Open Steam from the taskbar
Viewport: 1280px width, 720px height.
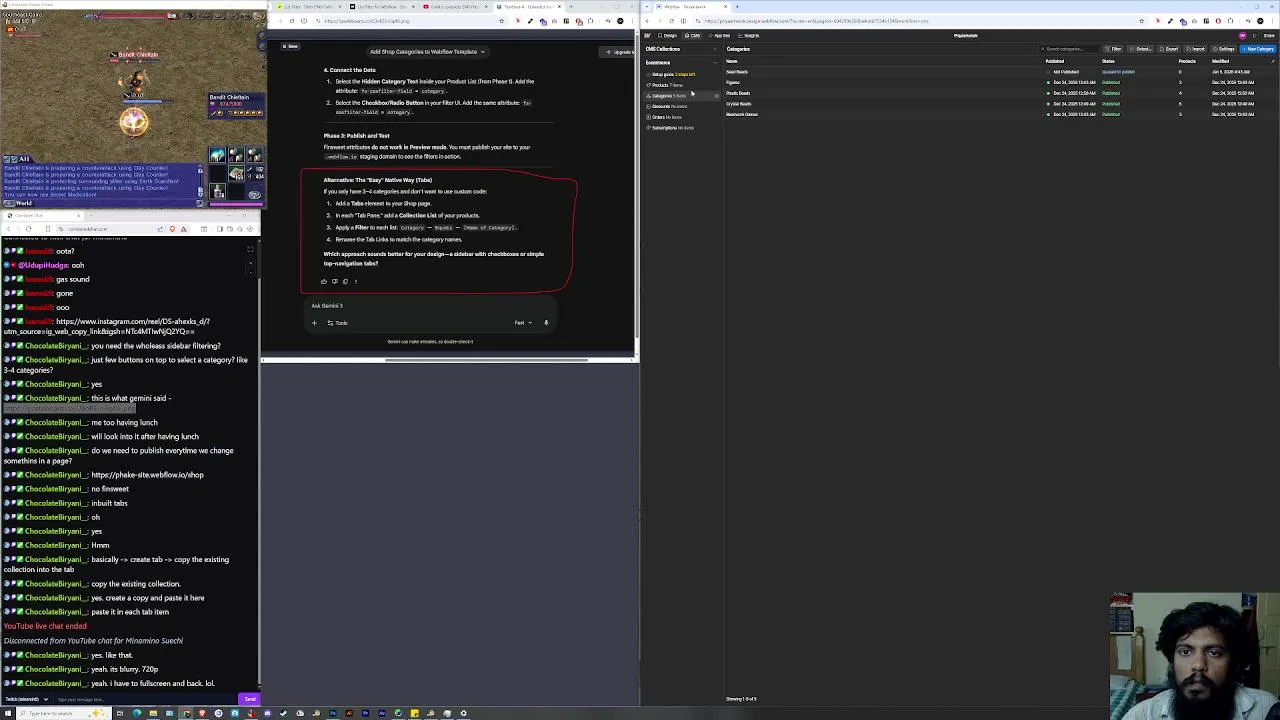point(283,713)
